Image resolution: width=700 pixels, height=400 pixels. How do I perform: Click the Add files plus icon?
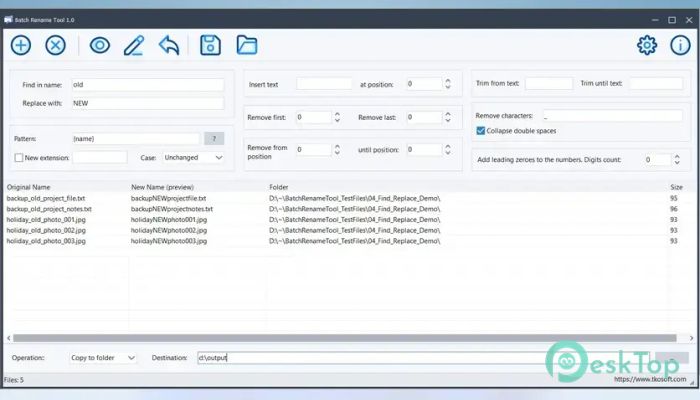[x=21, y=45]
